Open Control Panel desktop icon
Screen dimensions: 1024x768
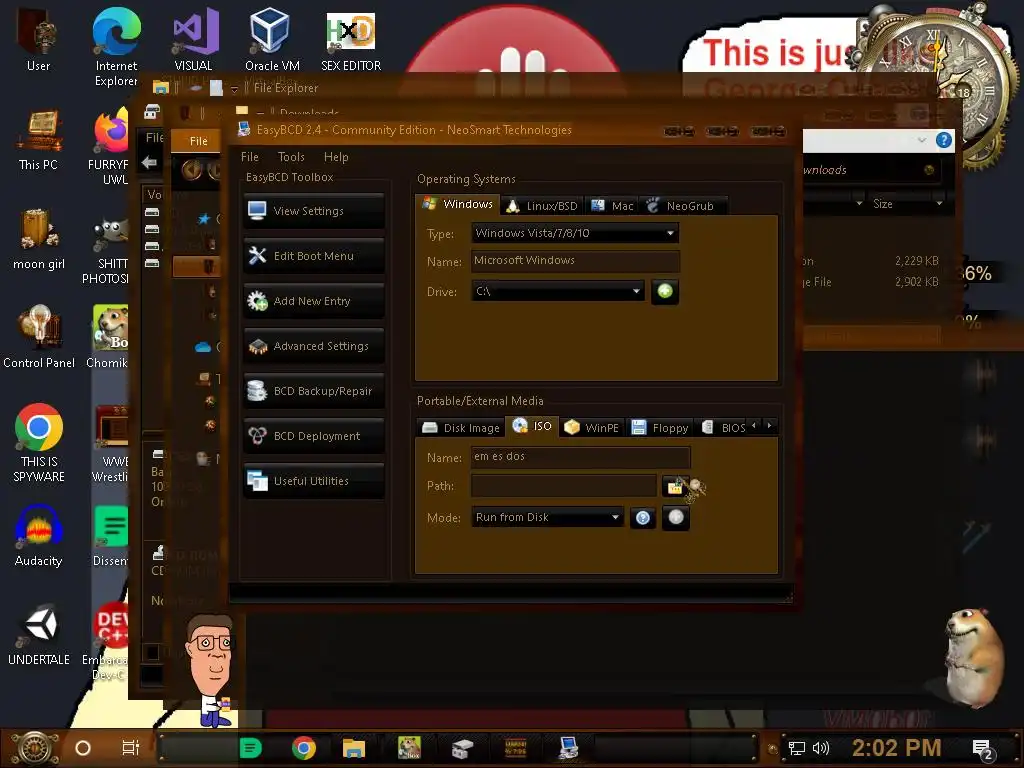click(x=39, y=337)
